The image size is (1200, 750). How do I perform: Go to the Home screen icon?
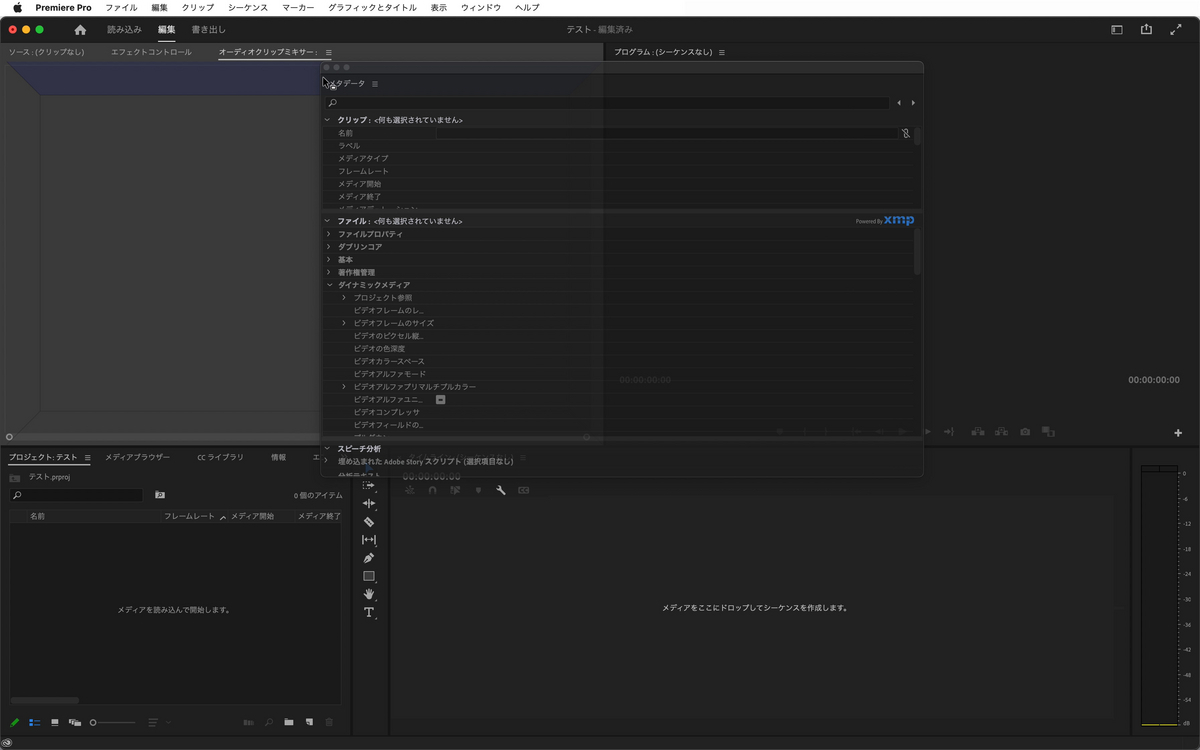[80, 30]
